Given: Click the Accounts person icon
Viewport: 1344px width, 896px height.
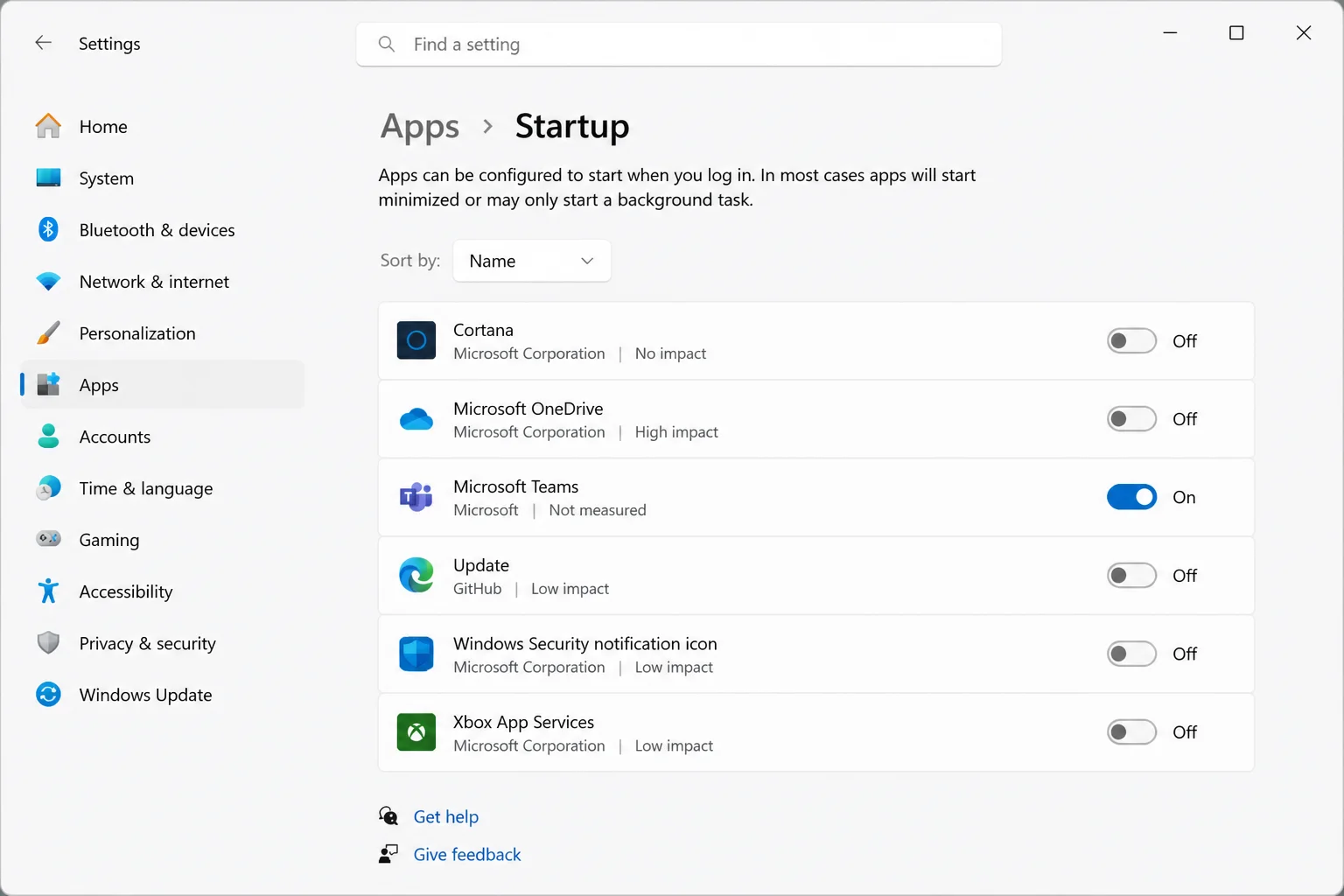Looking at the screenshot, I should pyautogui.click(x=48, y=436).
